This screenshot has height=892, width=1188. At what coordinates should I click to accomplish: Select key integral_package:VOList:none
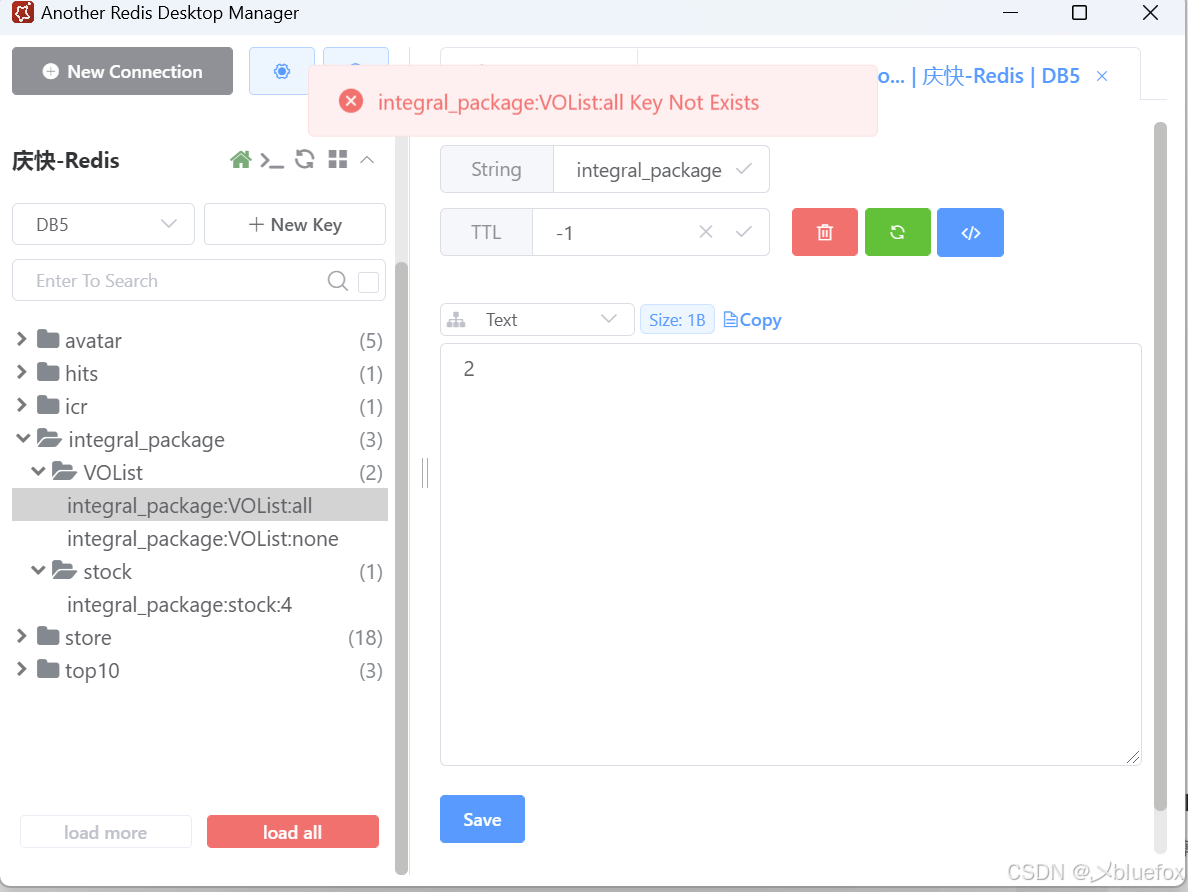pyautogui.click(x=200, y=539)
